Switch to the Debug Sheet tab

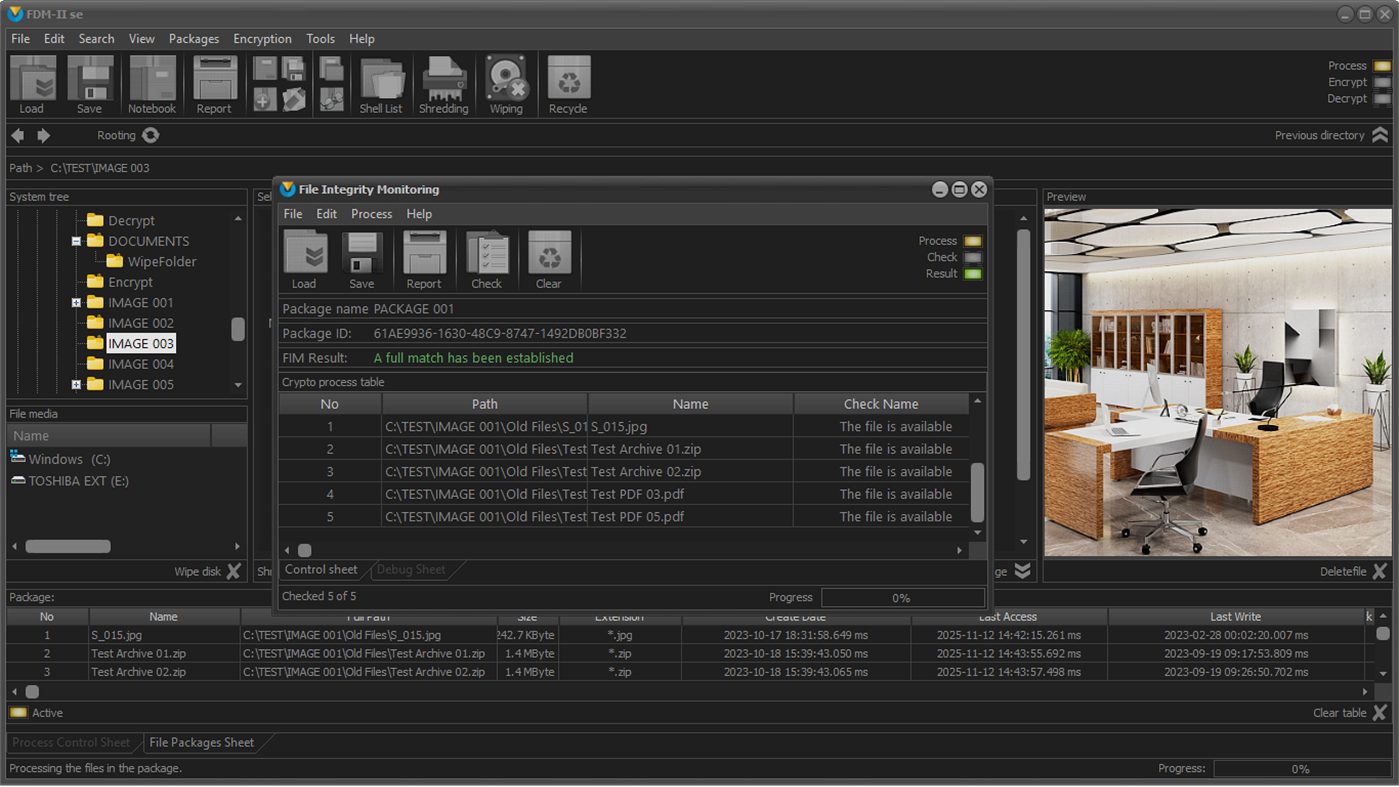(x=410, y=570)
